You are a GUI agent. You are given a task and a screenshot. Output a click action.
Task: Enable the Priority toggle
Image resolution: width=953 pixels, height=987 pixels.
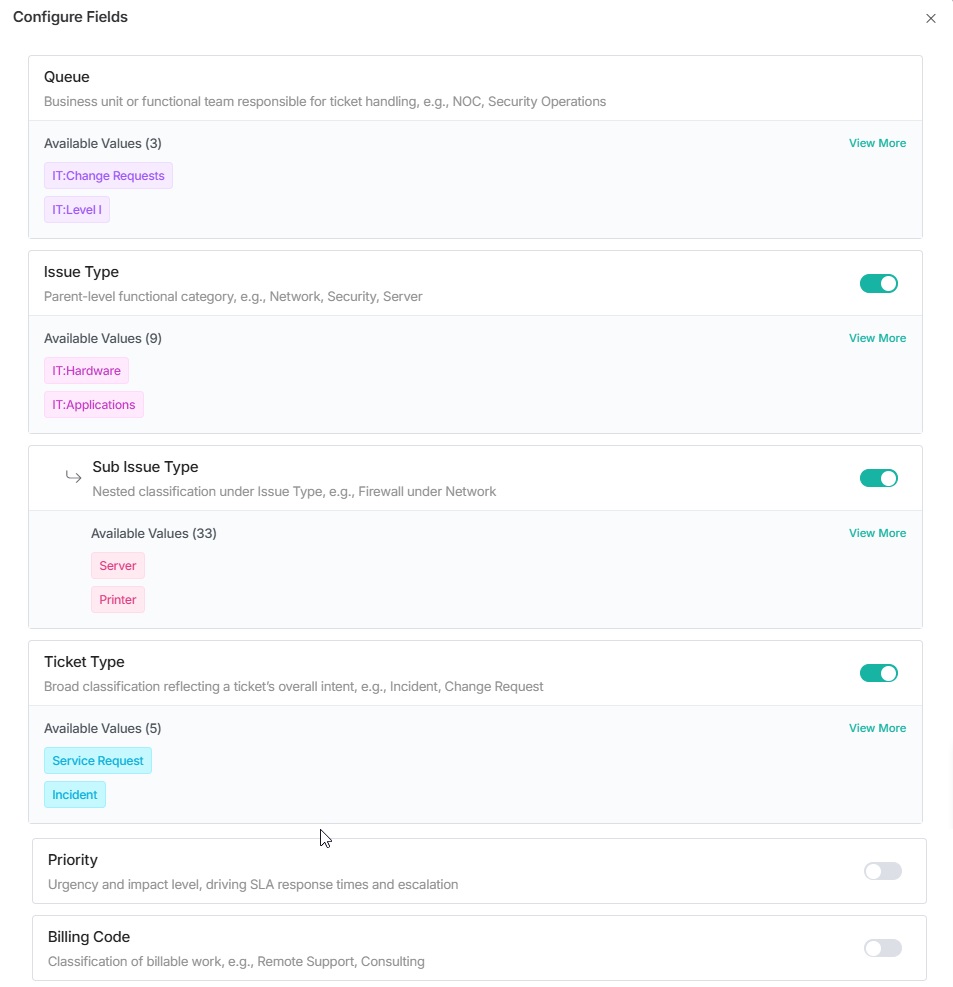(x=881, y=871)
